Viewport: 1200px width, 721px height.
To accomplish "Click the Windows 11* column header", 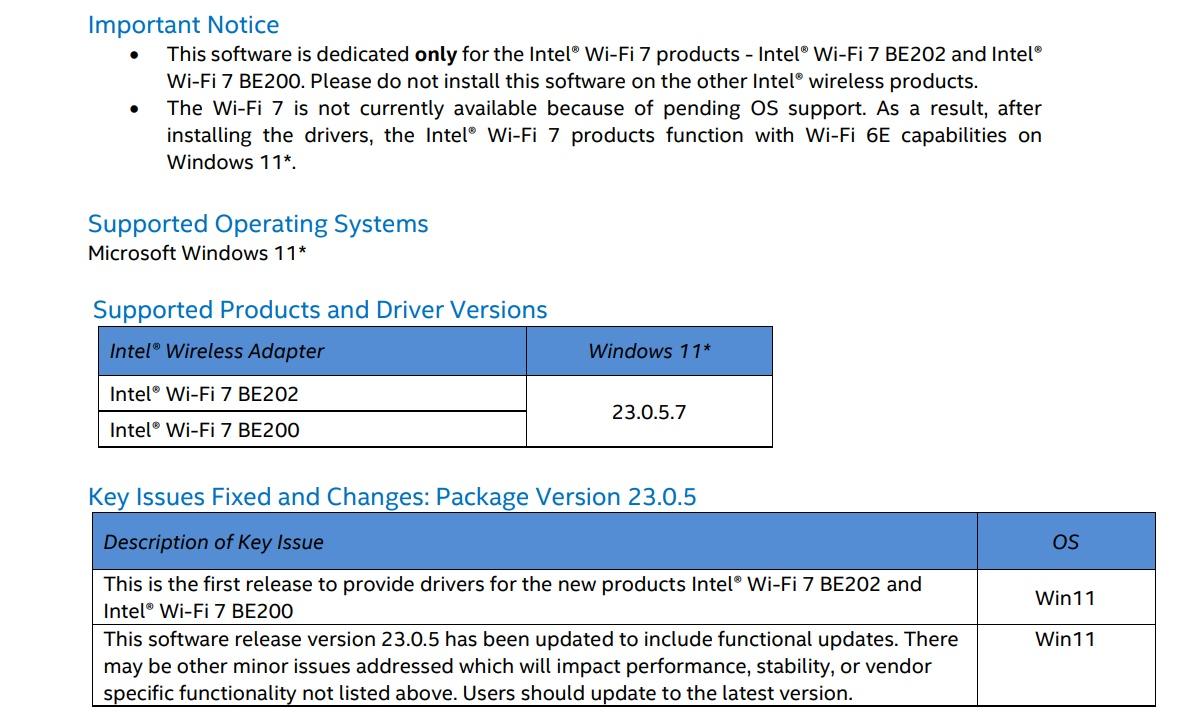I will (649, 351).
